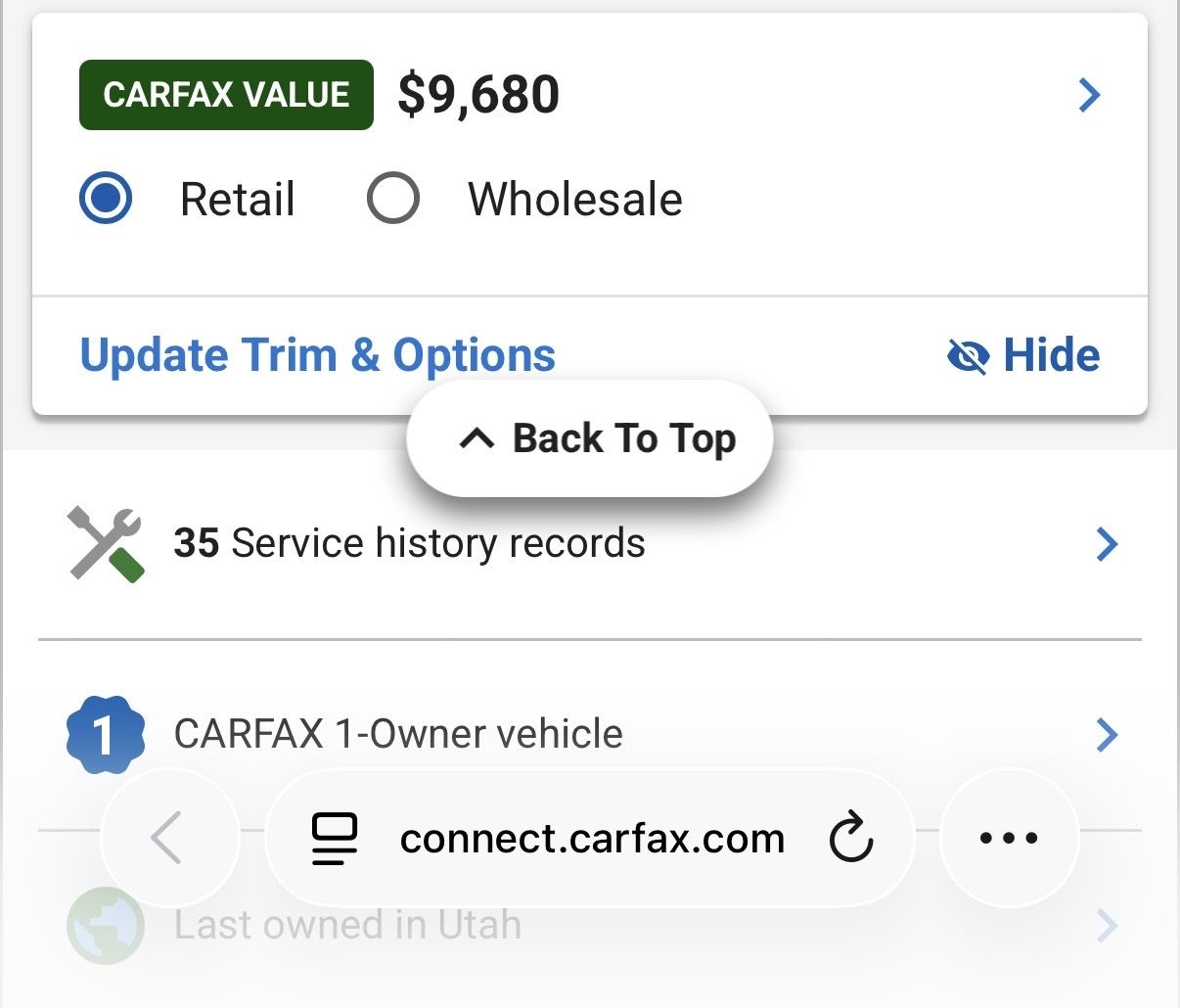Screen dimensions: 1180x1008
Task: Tap the browser back arrow
Action: pos(168,838)
